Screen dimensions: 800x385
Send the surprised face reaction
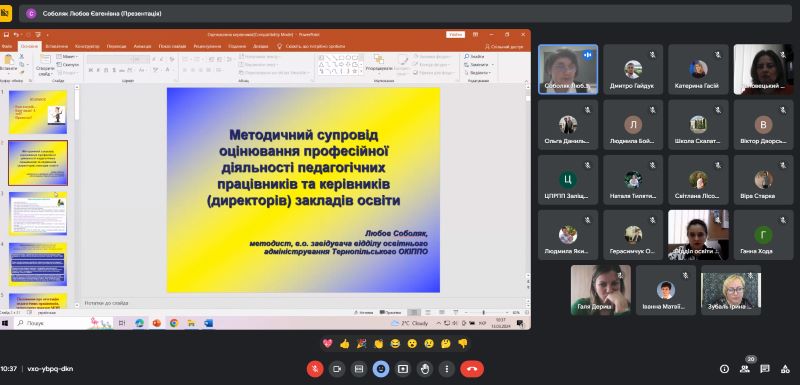412,344
